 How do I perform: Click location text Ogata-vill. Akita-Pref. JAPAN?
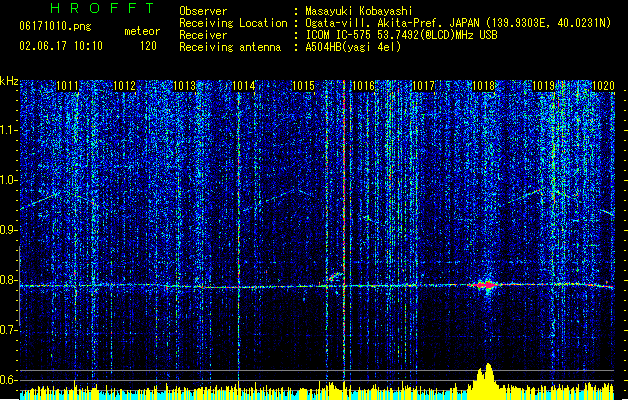391,23
